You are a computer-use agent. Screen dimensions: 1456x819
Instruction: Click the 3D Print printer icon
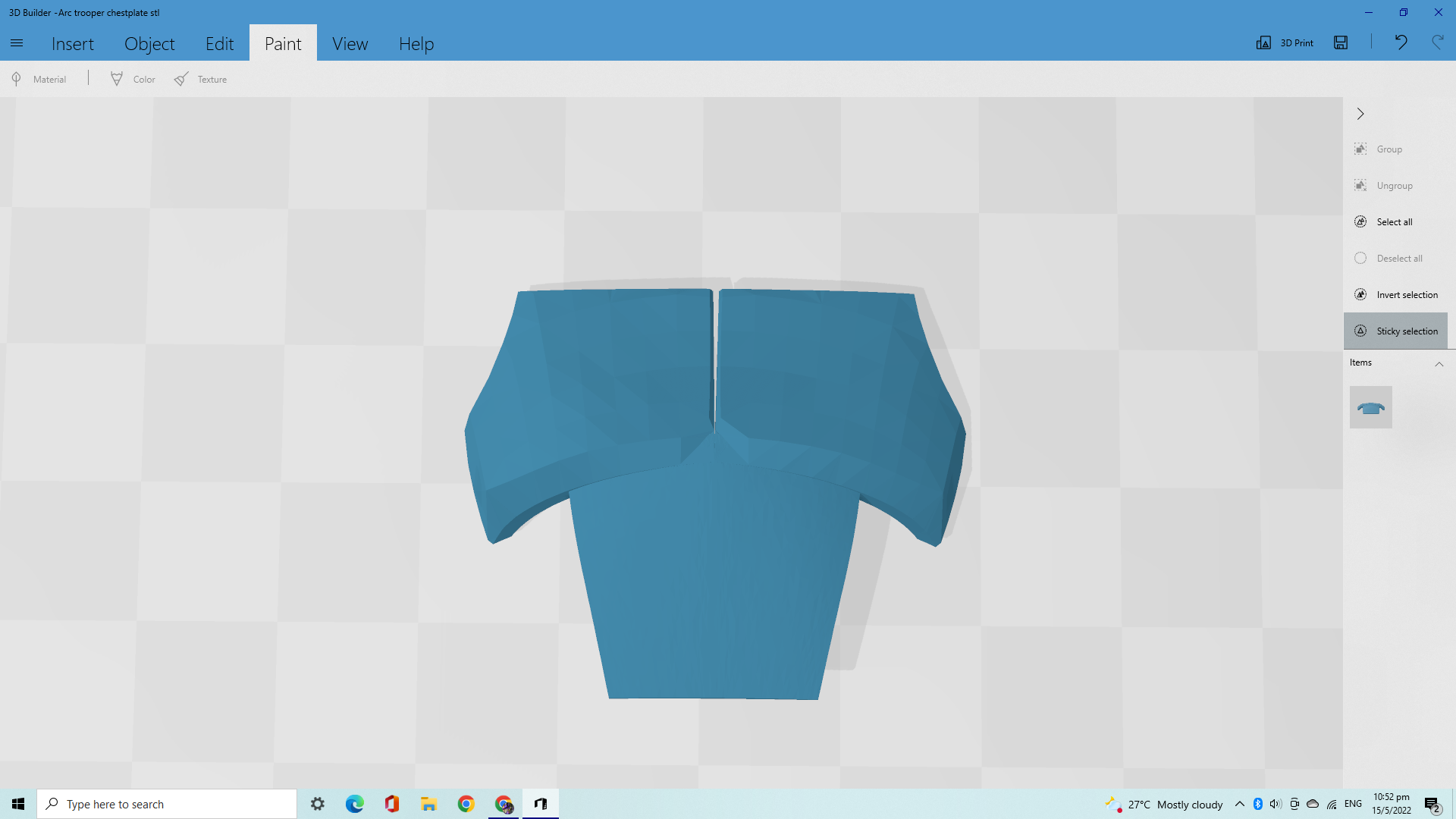click(1263, 42)
